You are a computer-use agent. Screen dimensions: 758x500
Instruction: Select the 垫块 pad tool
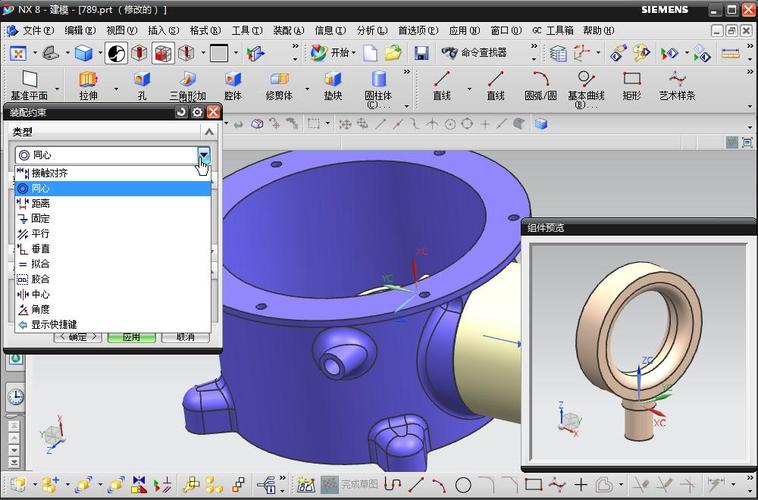pos(333,85)
